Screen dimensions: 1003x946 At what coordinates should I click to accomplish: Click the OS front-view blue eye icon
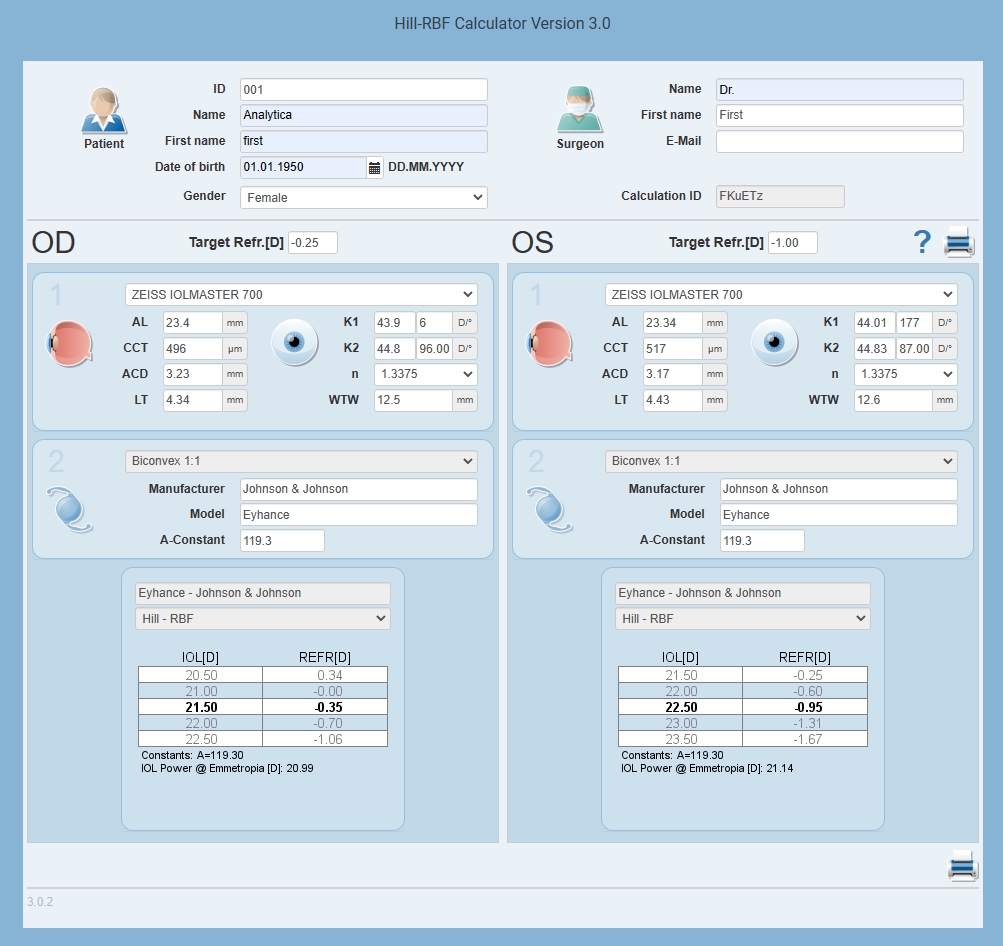coord(774,342)
